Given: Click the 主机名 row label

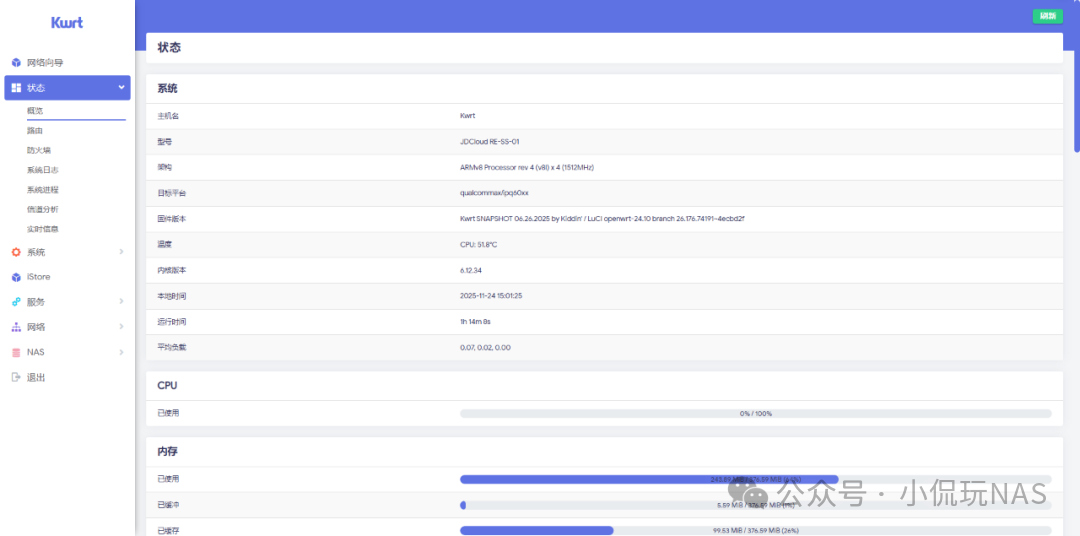Looking at the screenshot, I should (168, 116).
